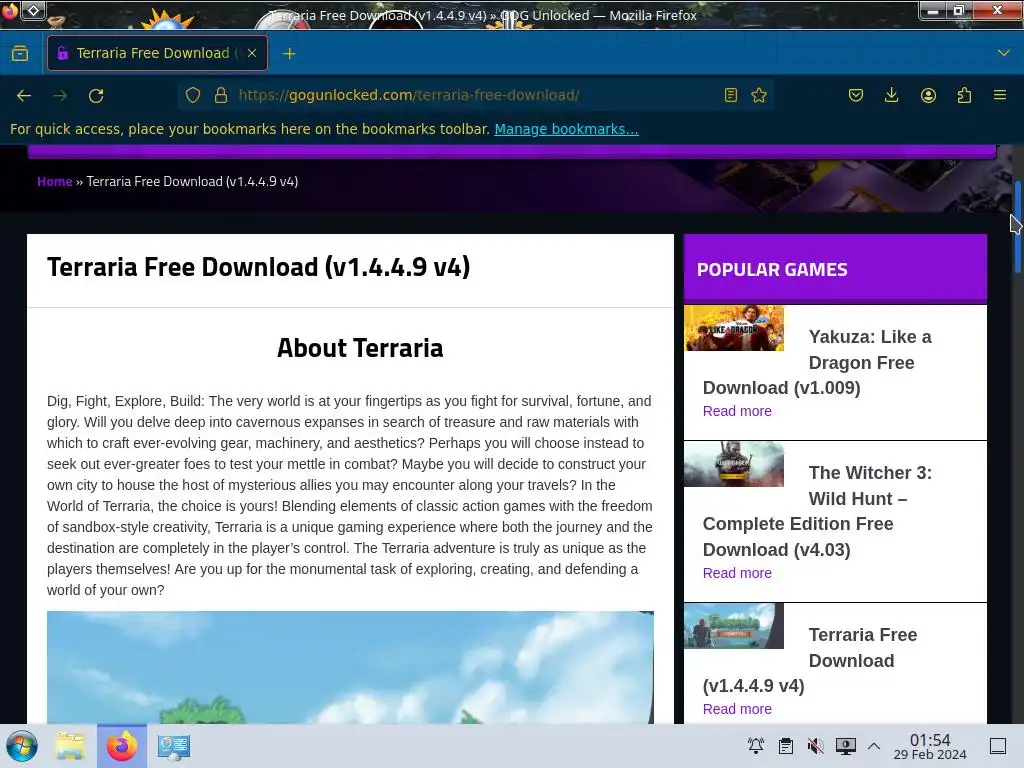Open Firefox application hamburger menu

coord(1000,95)
